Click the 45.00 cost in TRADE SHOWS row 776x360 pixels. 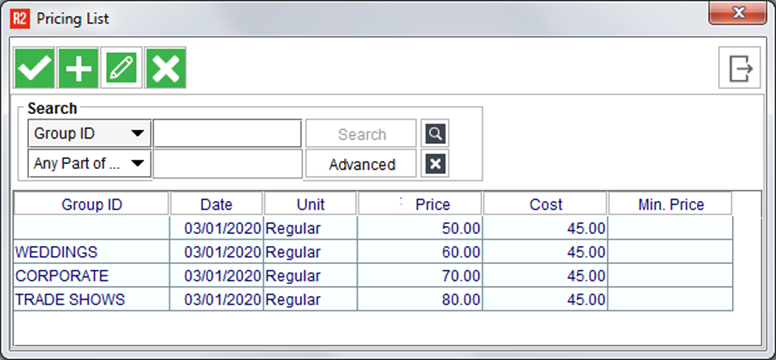[545, 299]
